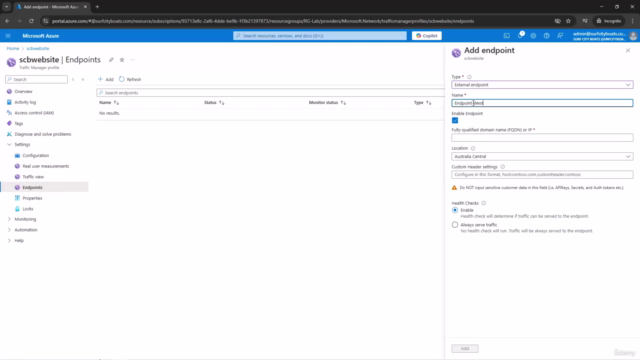Open Real user measurements

[x=46, y=166]
